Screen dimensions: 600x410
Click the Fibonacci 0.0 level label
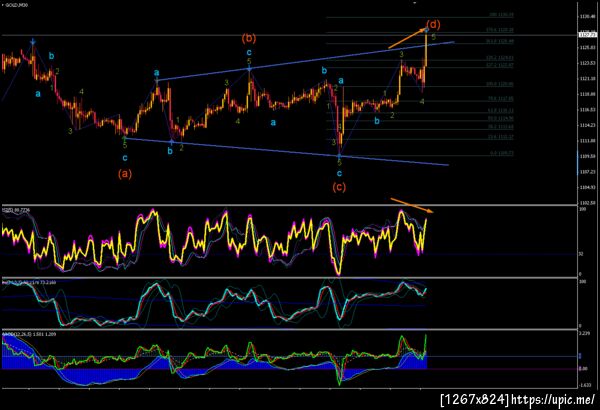pyautogui.click(x=502, y=154)
